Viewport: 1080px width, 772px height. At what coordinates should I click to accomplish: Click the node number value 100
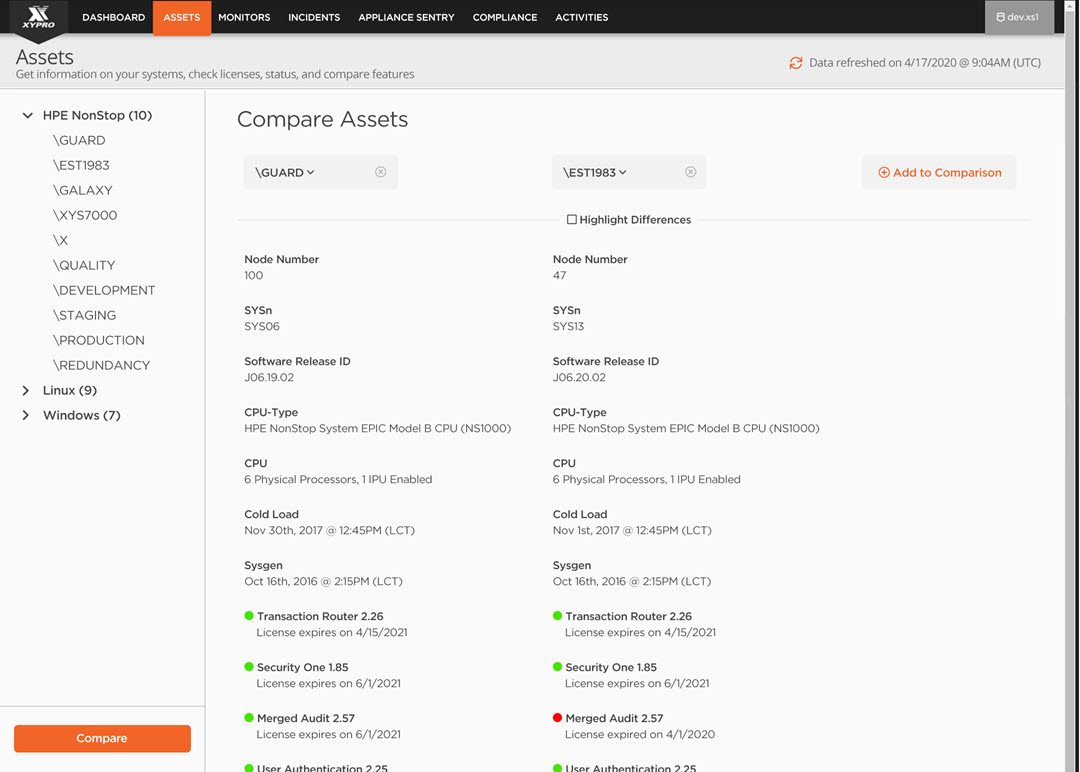pyautogui.click(x=253, y=275)
